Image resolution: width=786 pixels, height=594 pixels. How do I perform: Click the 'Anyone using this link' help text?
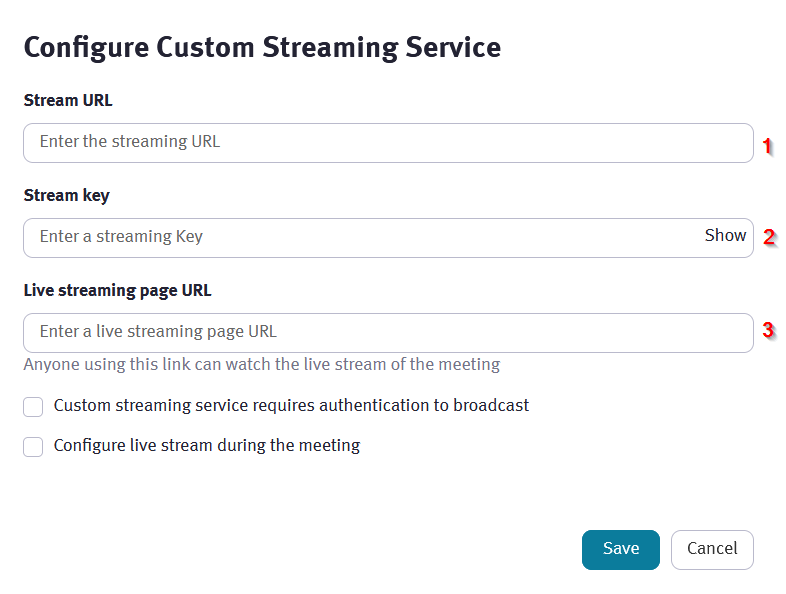pyautogui.click(x=261, y=364)
